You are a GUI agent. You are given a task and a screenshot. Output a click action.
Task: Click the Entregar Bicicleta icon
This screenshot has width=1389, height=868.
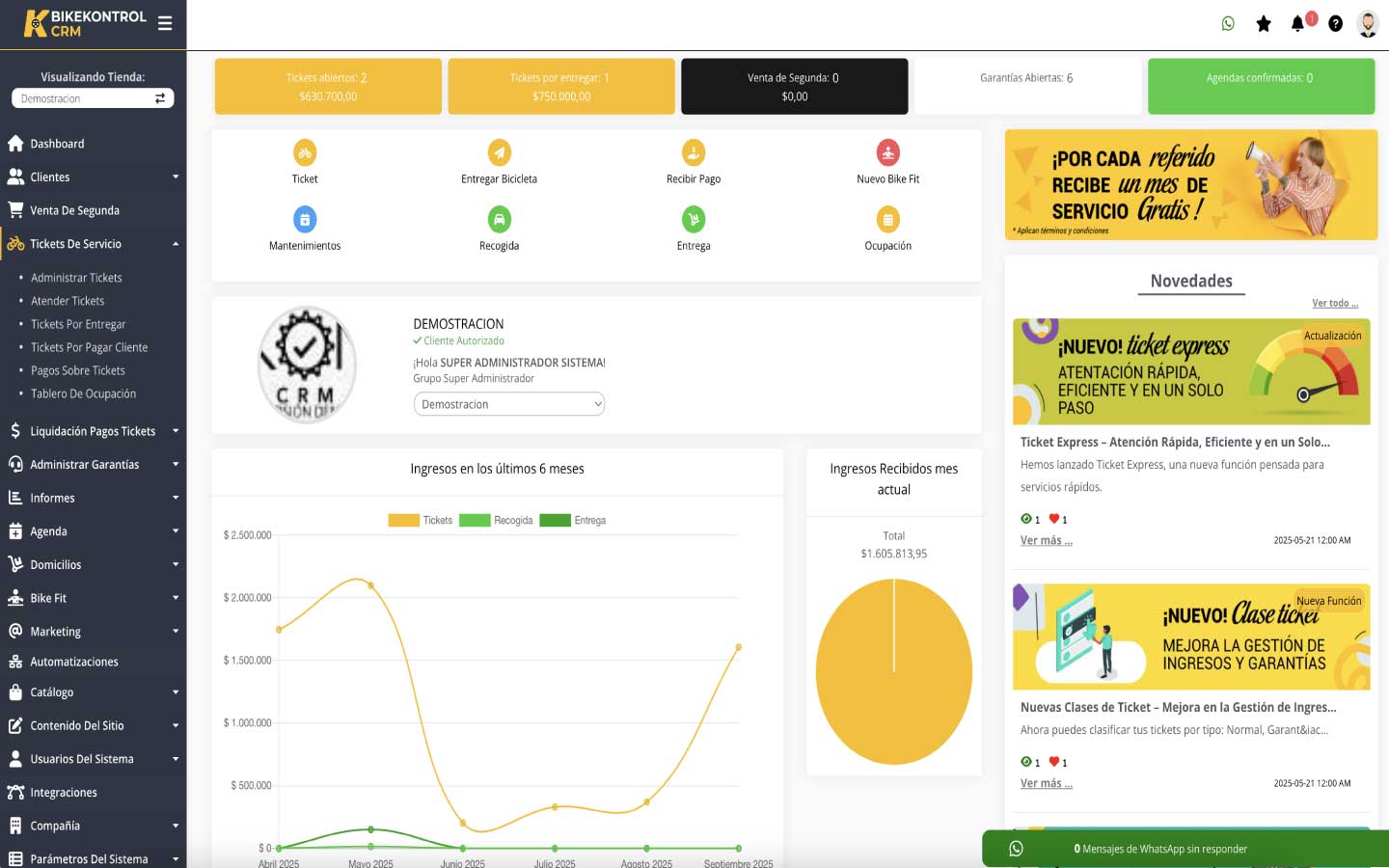coord(499,151)
